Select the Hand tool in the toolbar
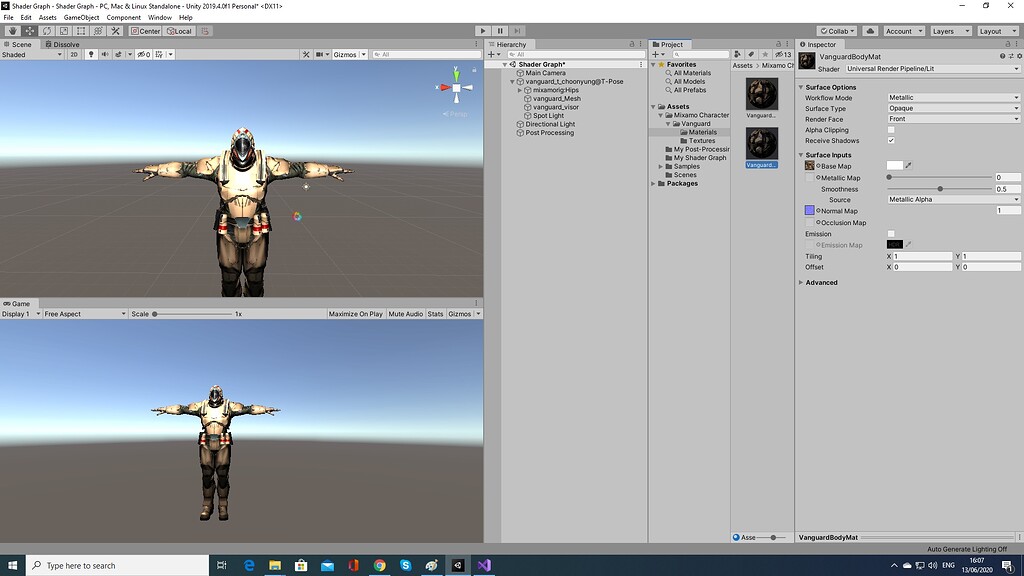The height and width of the screenshot is (576, 1024). pyautogui.click(x=12, y=31)
